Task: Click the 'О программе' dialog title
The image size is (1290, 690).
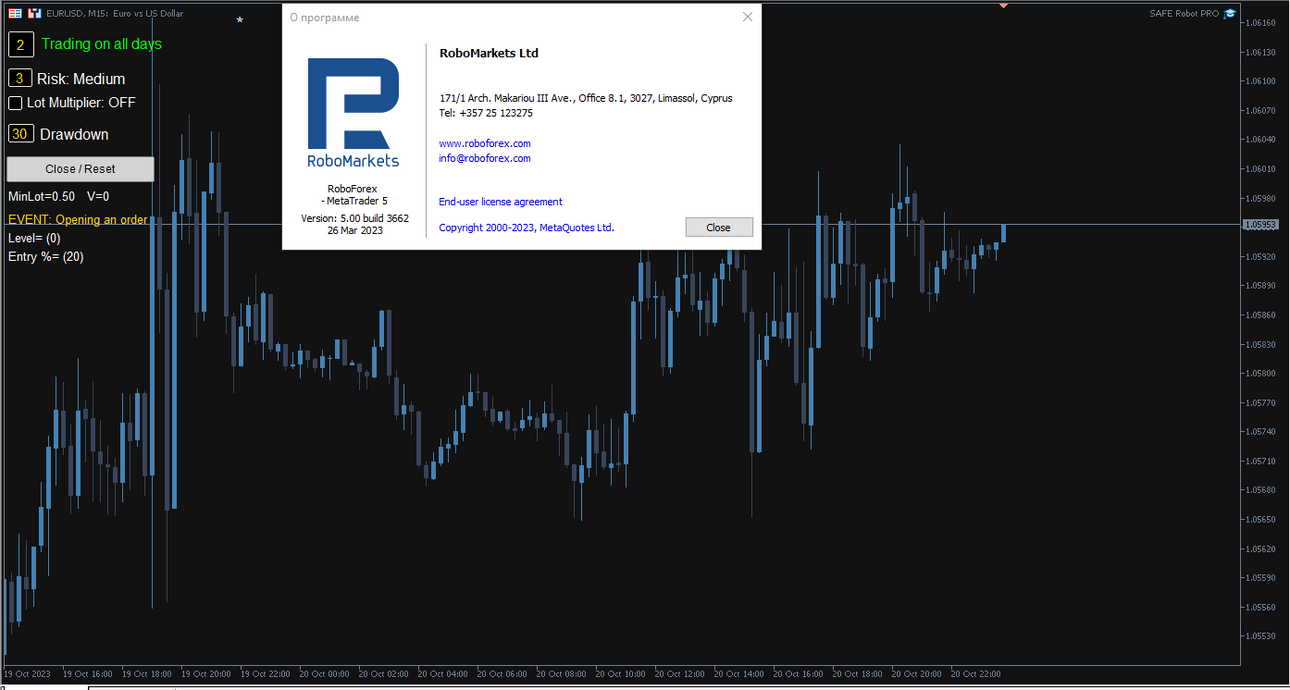Action: tap(324, 18)
